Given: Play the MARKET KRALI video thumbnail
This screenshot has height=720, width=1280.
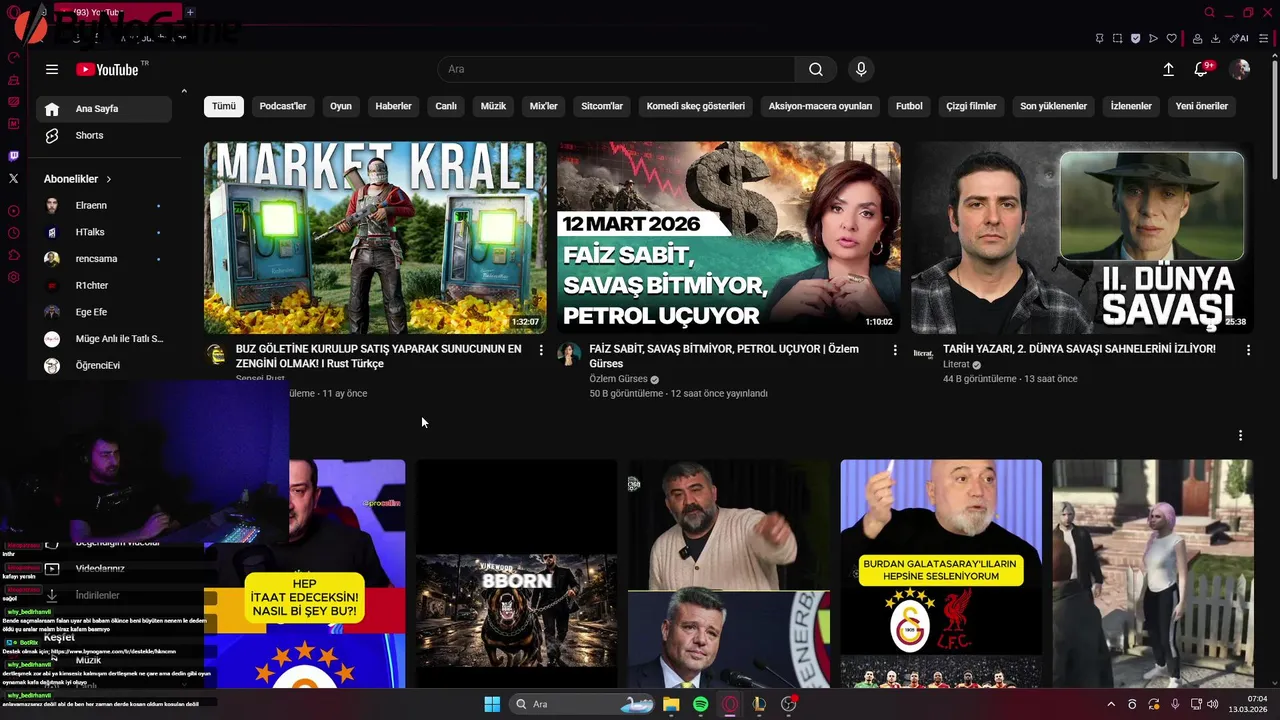Looking at the screenshot, I should (375, 237).
